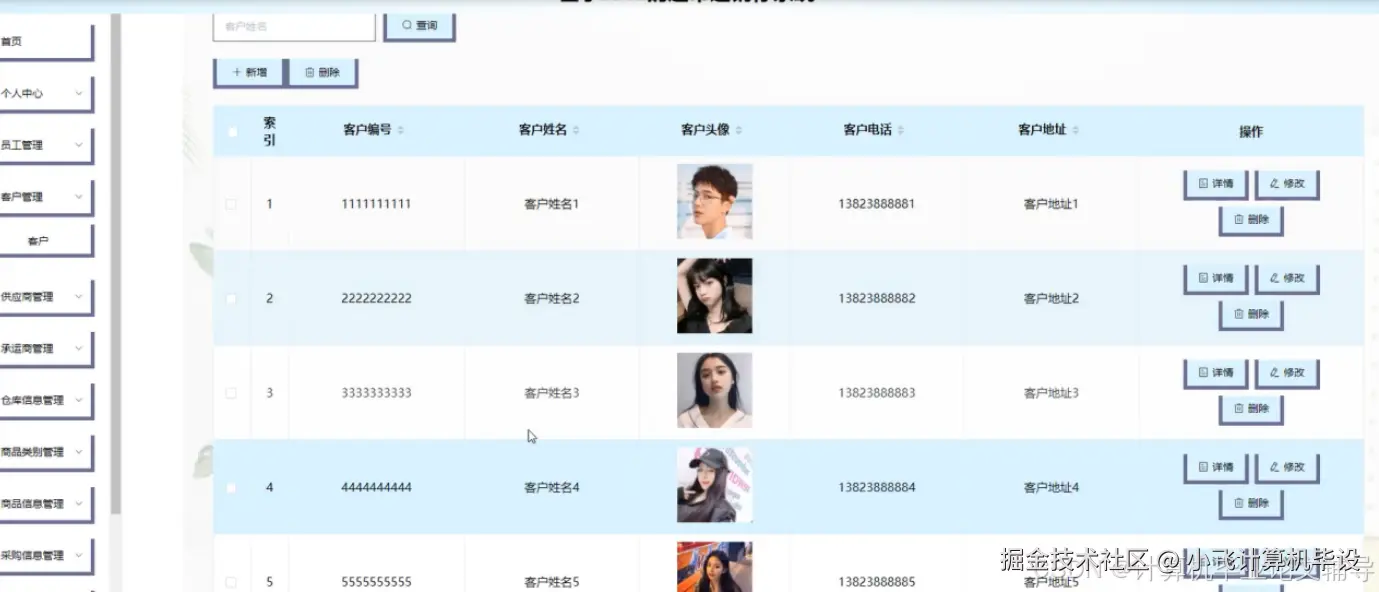Click the plus 新增 add button
The height and width of the screenshot is (592, 1379).
(249, 73)
